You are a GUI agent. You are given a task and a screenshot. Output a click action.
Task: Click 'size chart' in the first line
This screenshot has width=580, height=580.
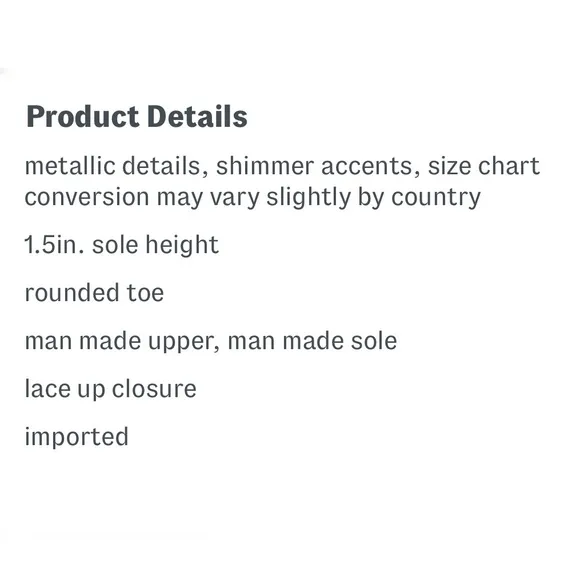484,166
